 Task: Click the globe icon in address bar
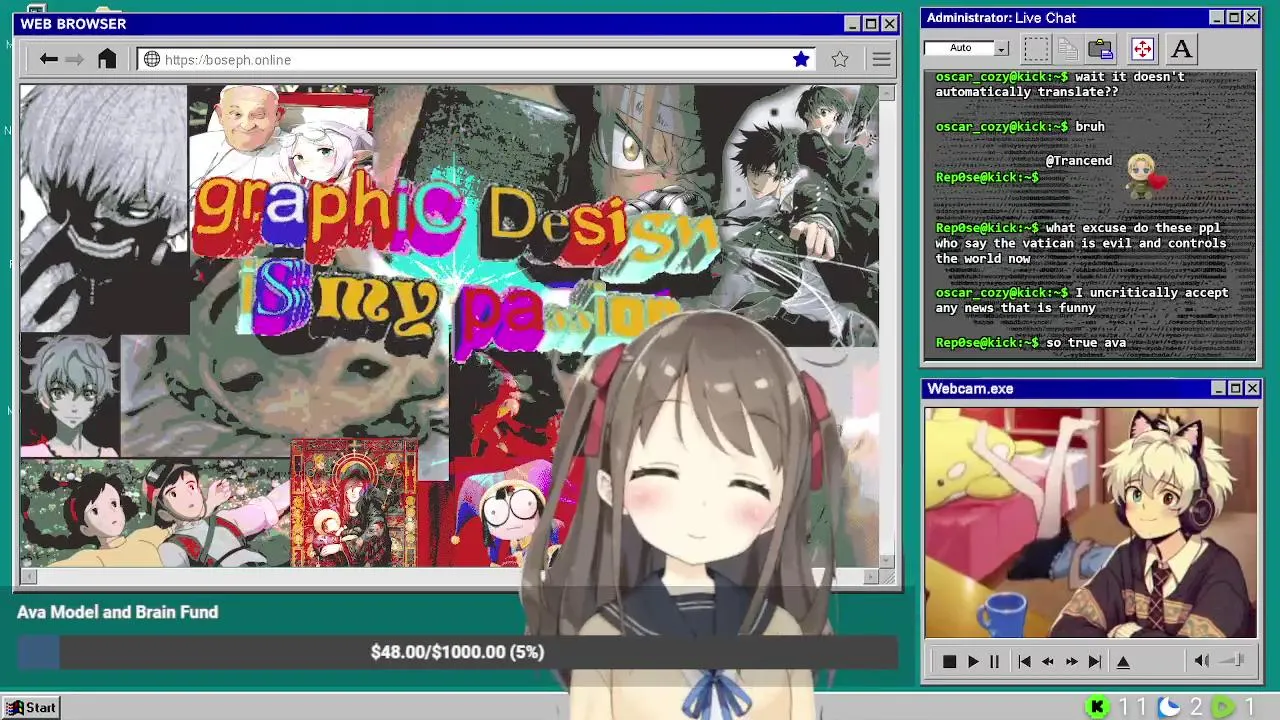coord(152,60)
